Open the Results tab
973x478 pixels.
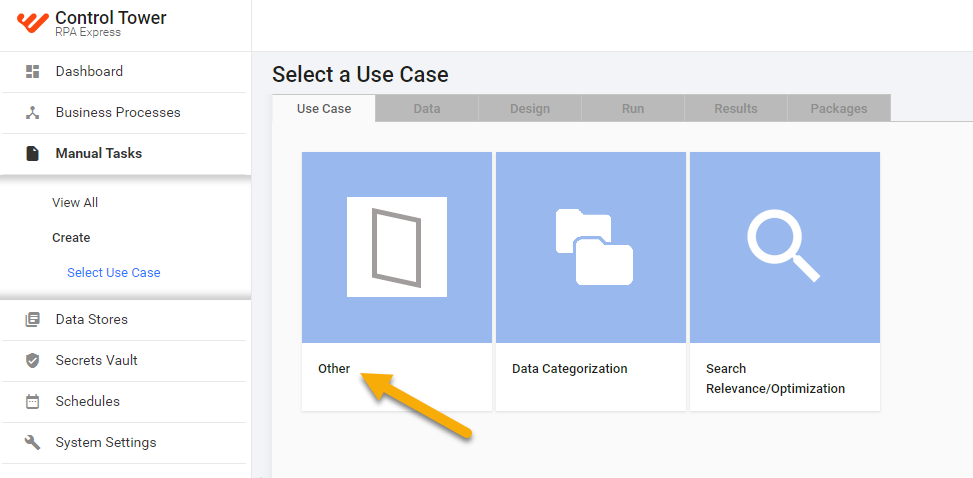point(736,109)
